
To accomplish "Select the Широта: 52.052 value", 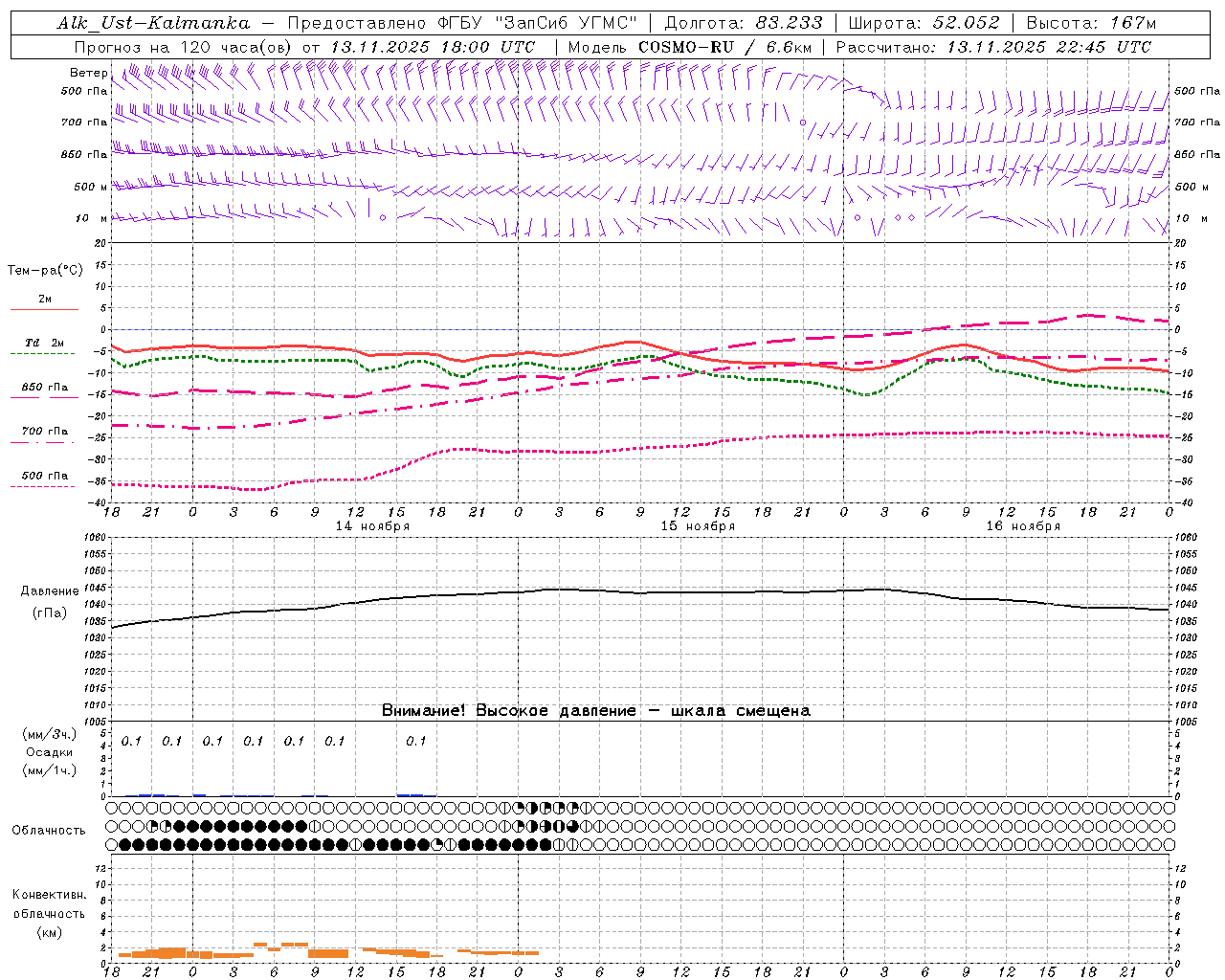I will click(x=924, y=24).
